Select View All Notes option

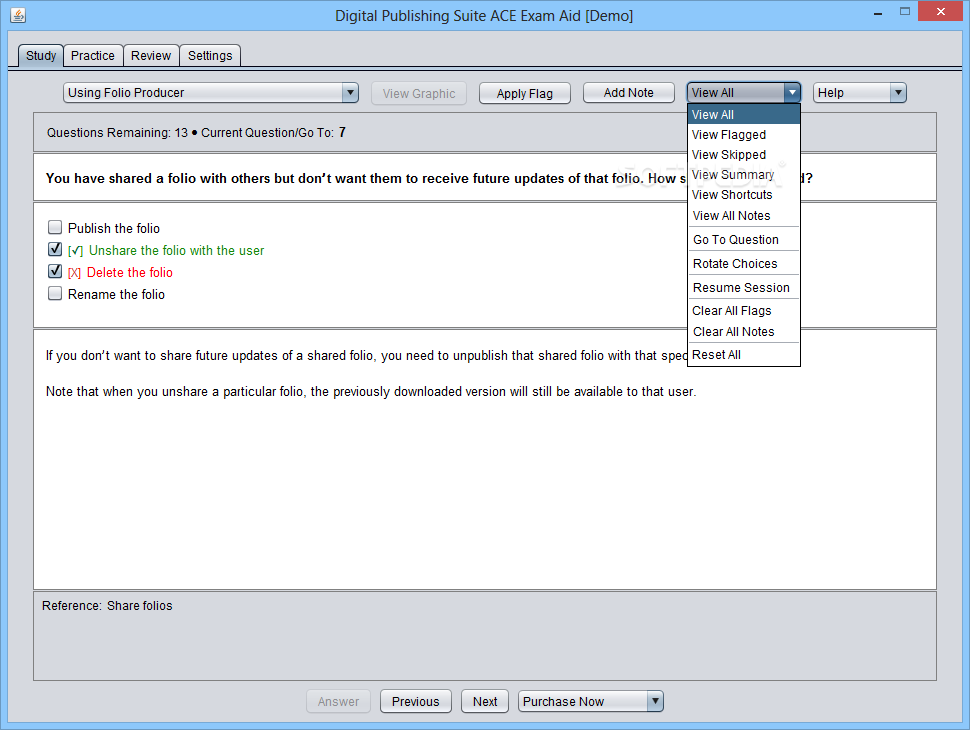(744, 216)
